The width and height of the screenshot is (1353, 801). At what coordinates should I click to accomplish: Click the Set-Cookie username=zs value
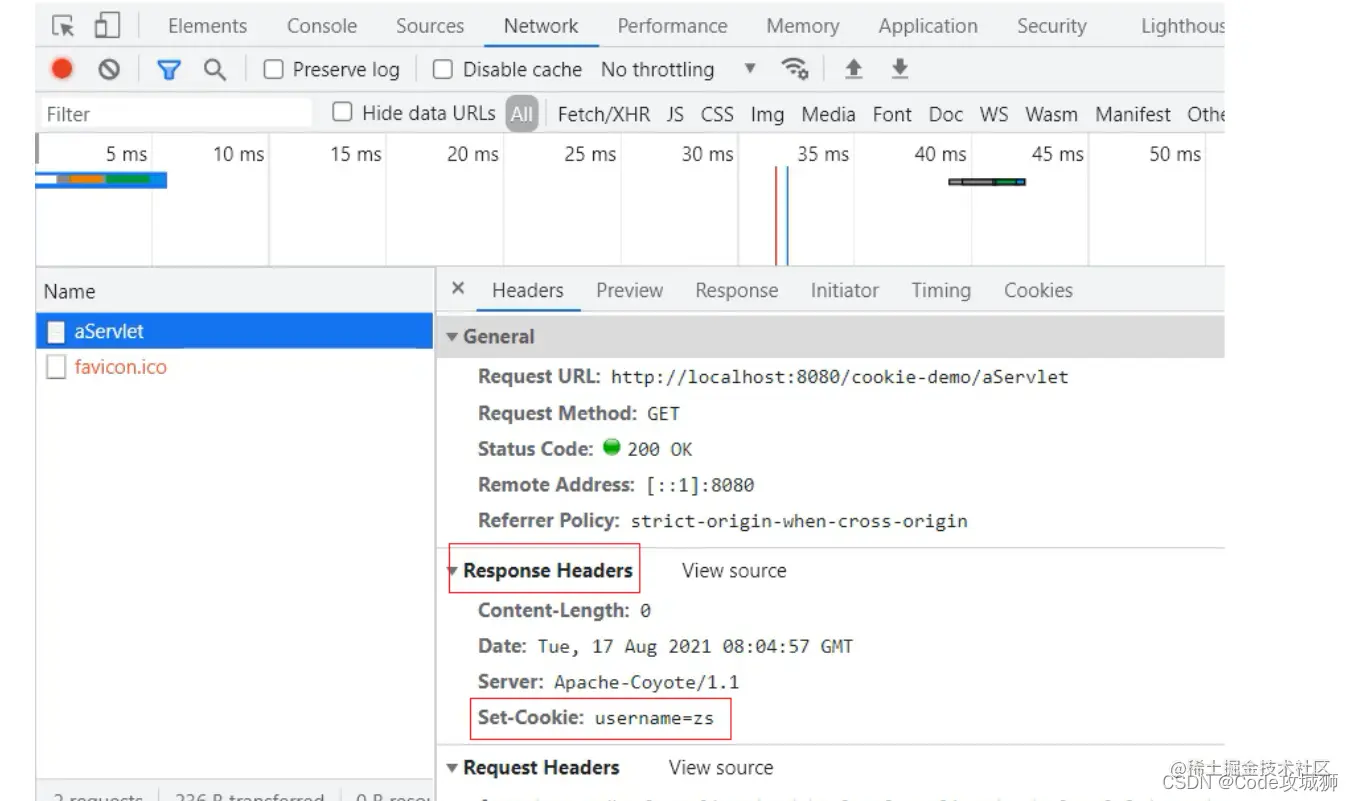pyautogui.click(x=654, y=718)
